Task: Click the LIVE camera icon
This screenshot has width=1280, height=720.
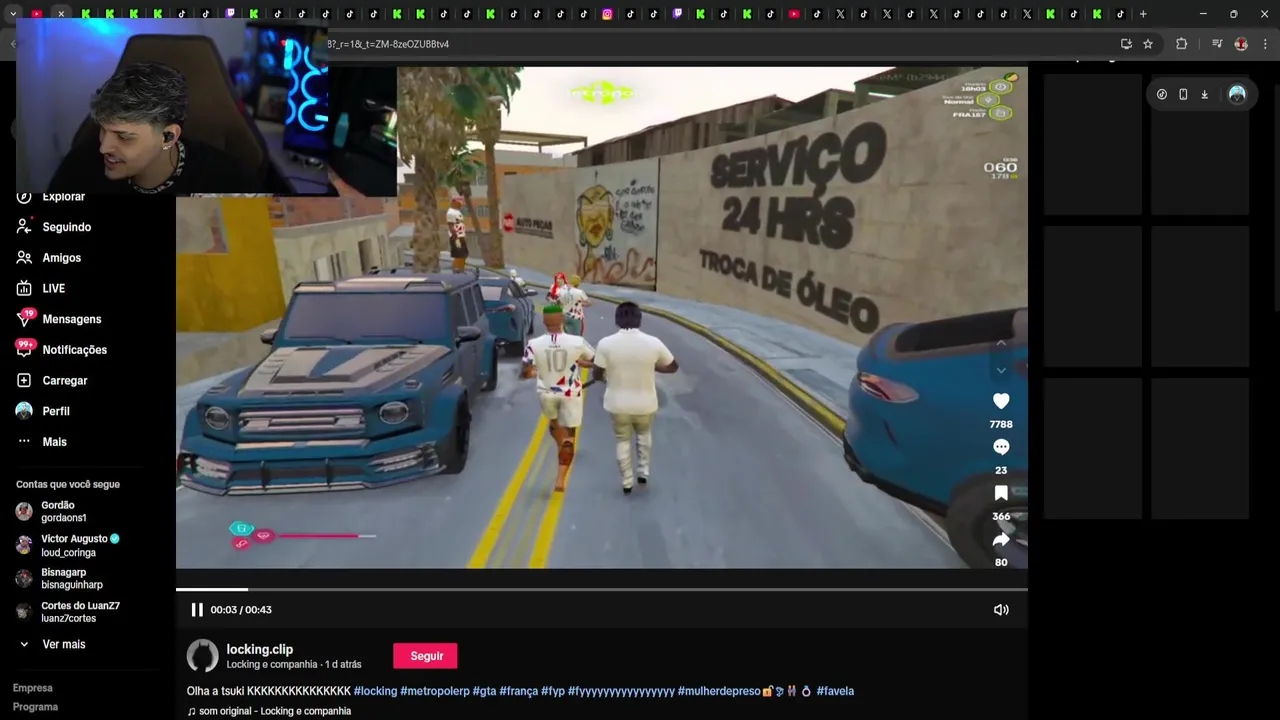Action: [24, 289]
